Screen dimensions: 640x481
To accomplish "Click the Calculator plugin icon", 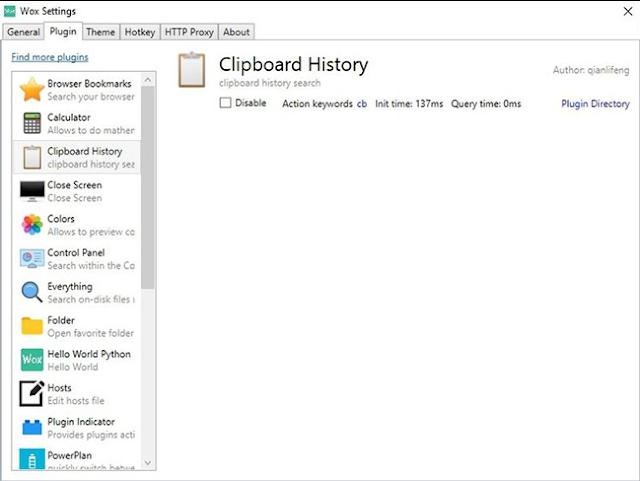I will (x=32, y=123).
